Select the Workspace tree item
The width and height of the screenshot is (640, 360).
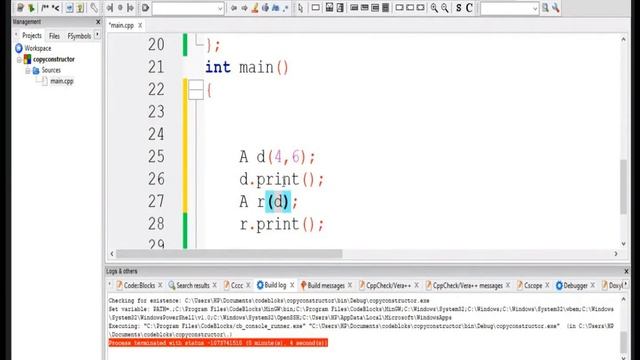38,48
